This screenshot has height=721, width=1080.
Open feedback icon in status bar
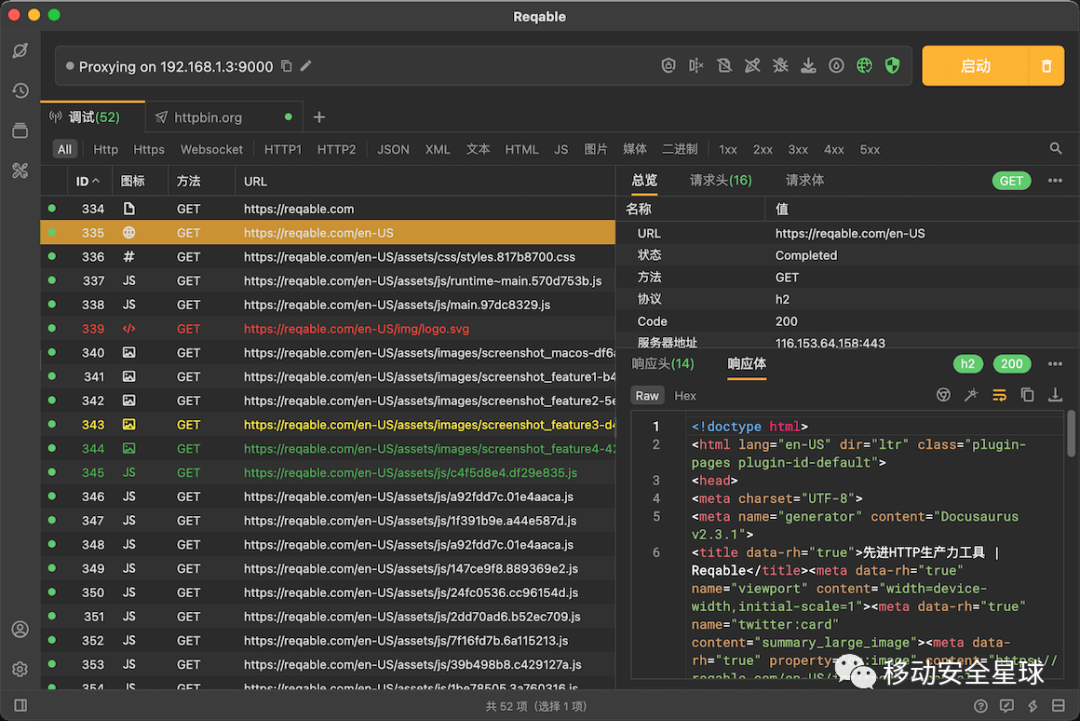1006,706
